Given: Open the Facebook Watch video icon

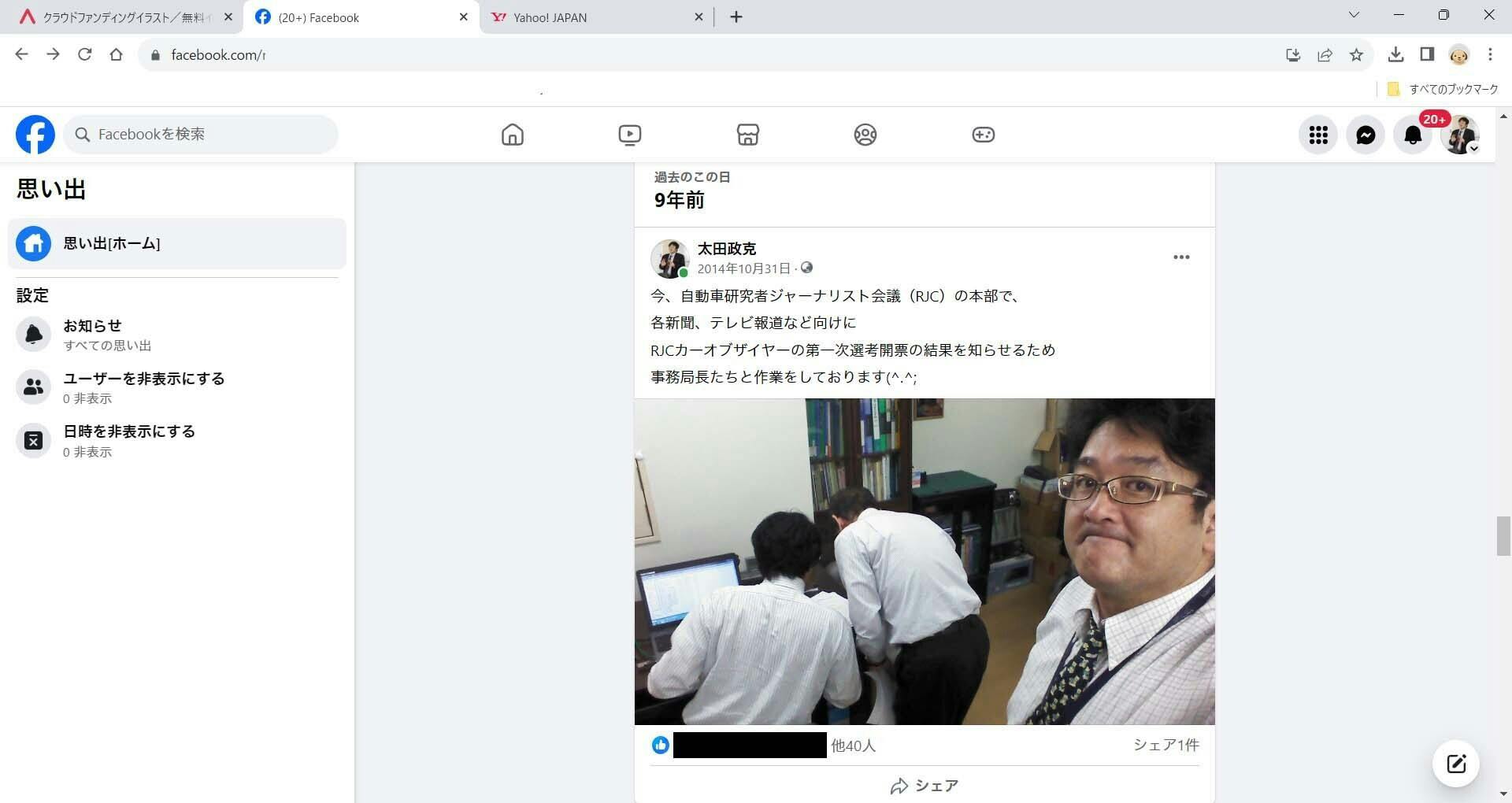Looking at the screenshot, I should (629, 135).
